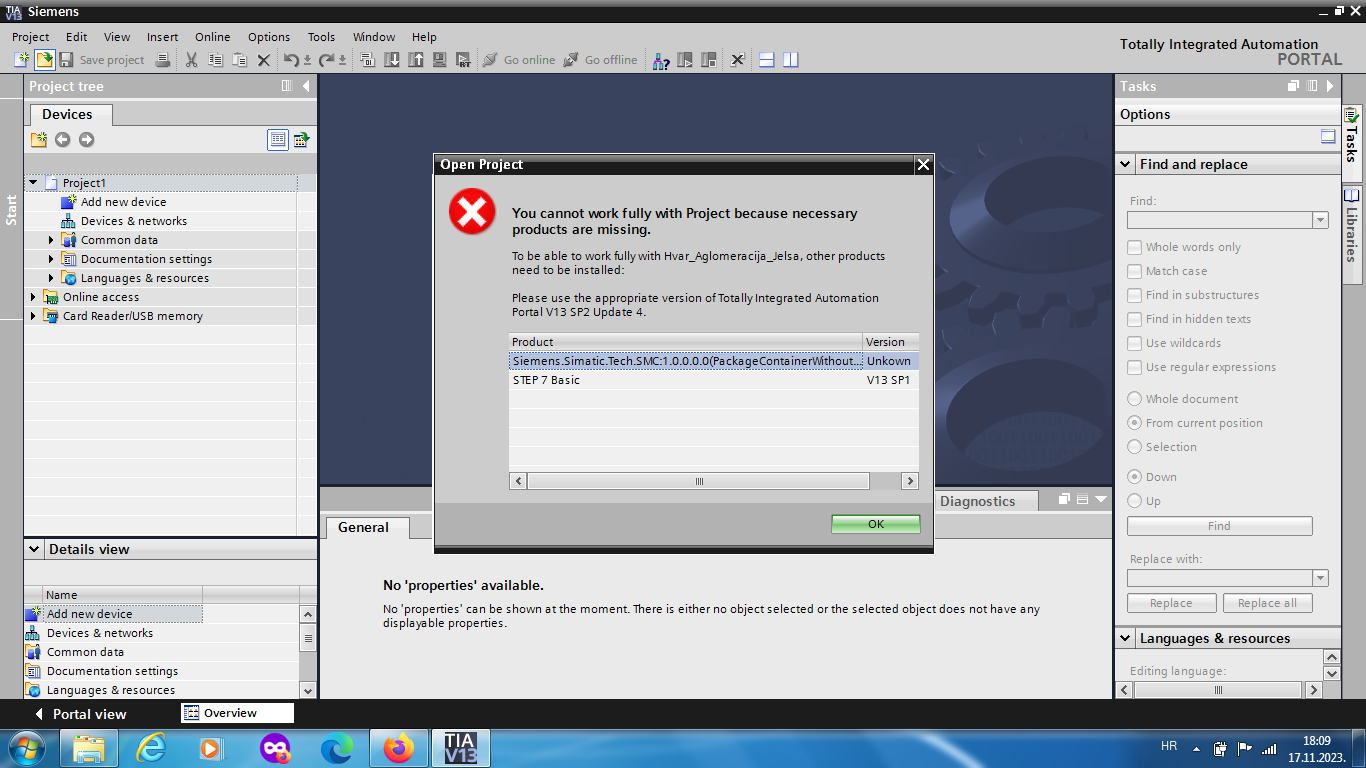Open Microsoft Edge from the taskbar
Screen dimensions: 1366x768
[x=337, y=748]
